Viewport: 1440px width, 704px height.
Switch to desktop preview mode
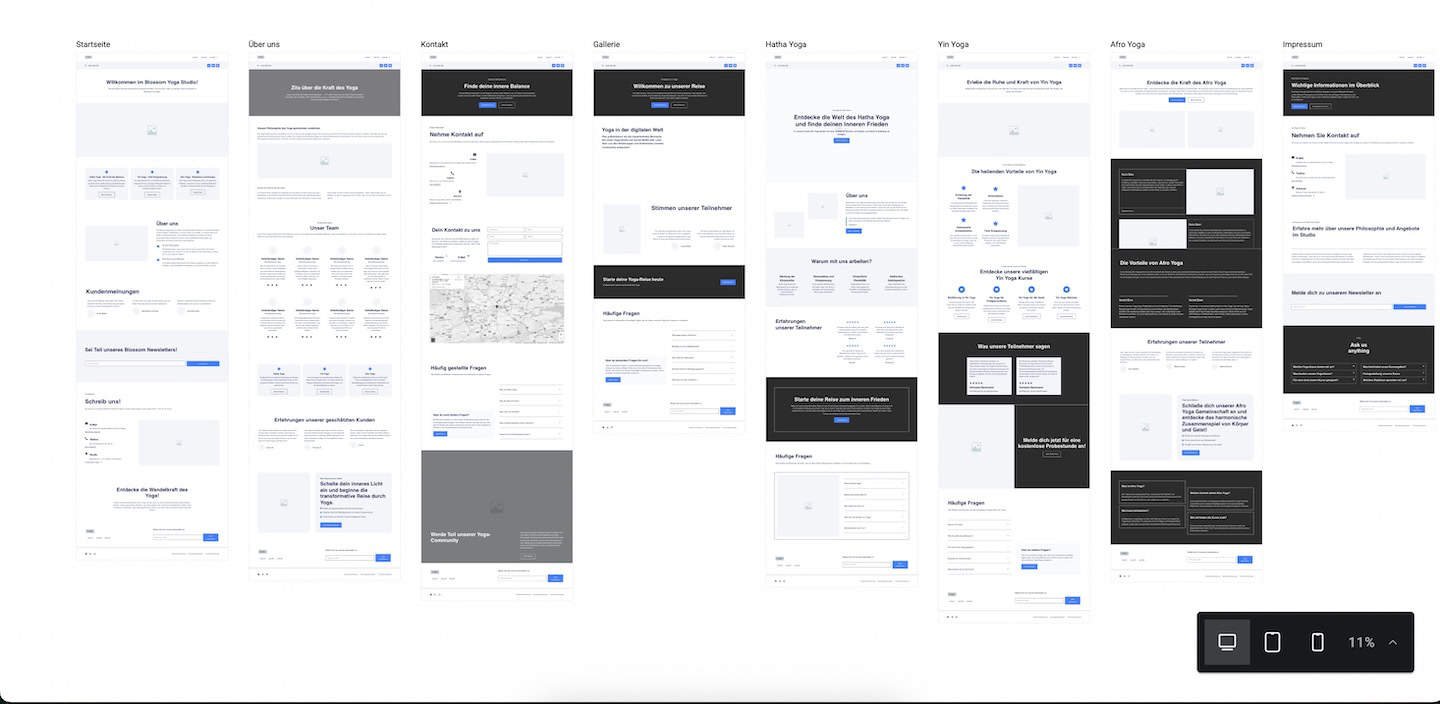click(1227, 642)
